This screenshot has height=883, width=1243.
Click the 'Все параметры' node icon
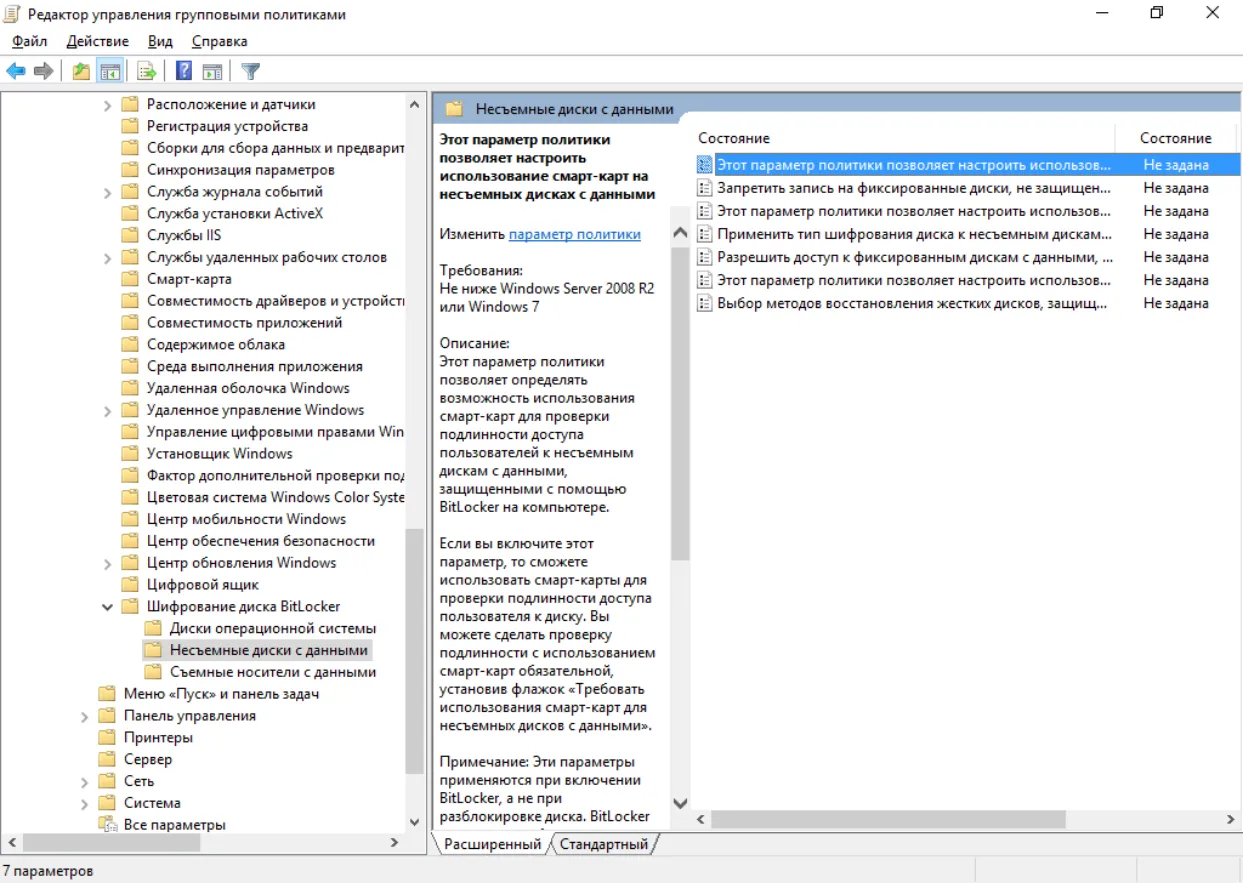pyautogui.click(x=107, y=825)
